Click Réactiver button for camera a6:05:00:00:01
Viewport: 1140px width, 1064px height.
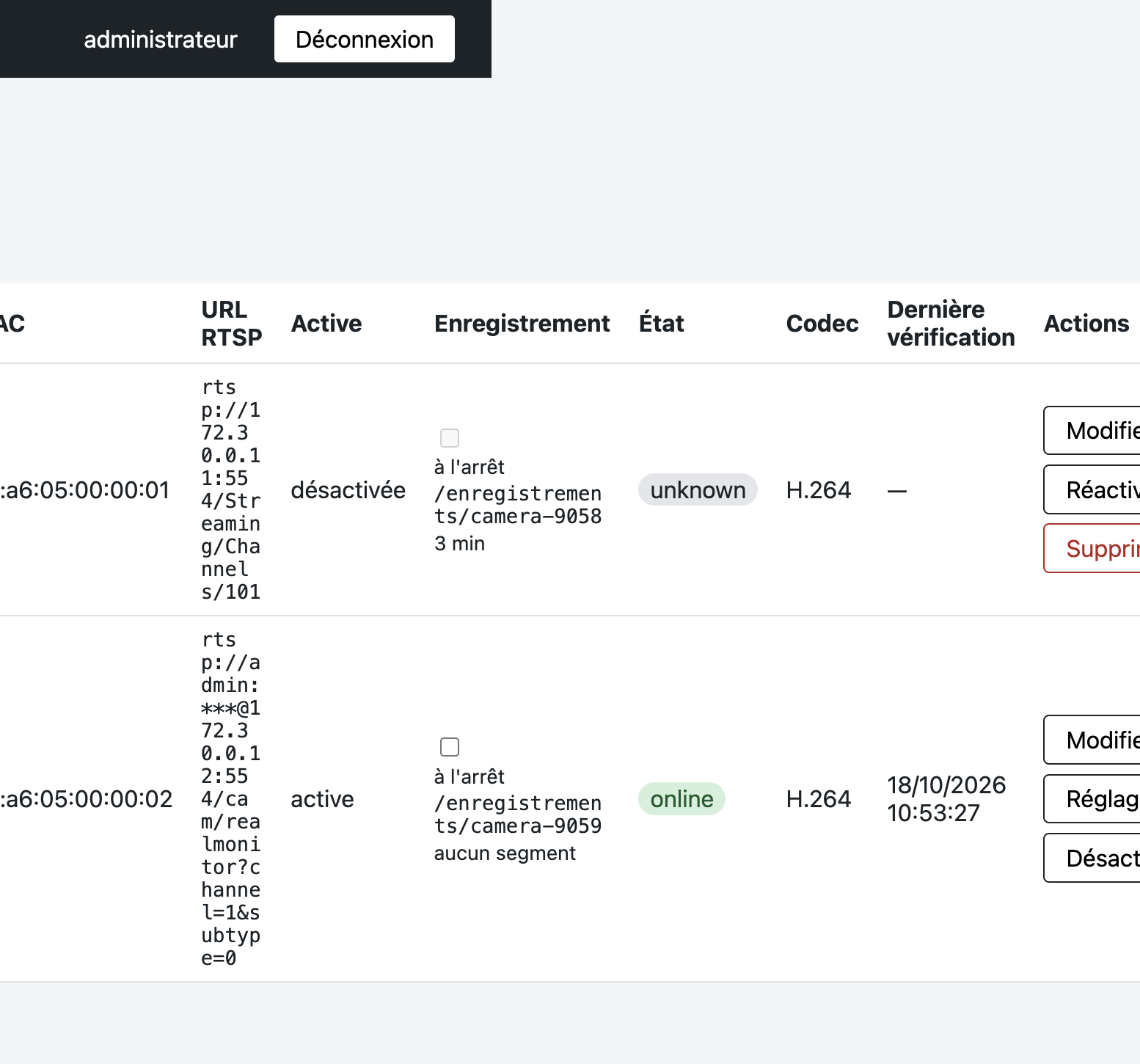[x=1092, y=489]
